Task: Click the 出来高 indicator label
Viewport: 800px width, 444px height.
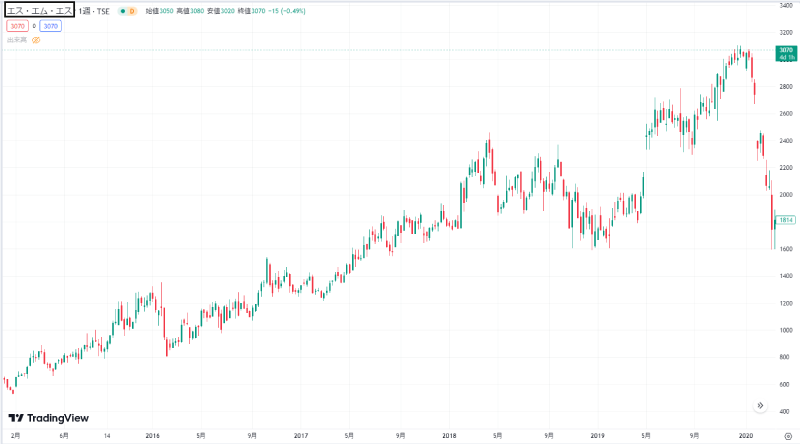Action: pyautogui.click(x=17, y=40)
